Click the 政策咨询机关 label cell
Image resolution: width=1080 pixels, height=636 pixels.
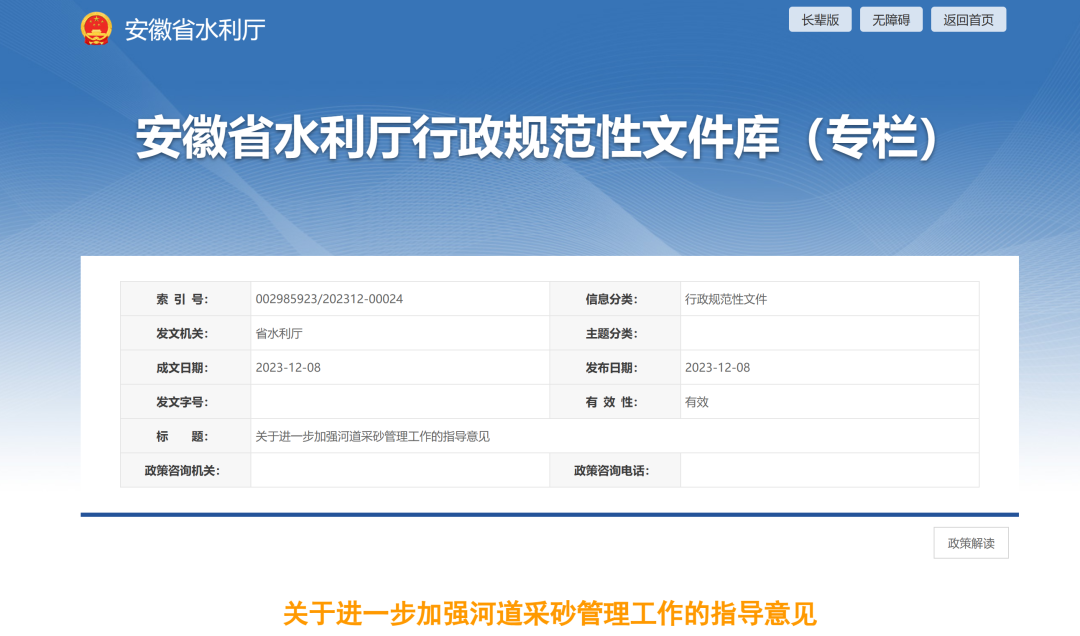coord(185,470)
